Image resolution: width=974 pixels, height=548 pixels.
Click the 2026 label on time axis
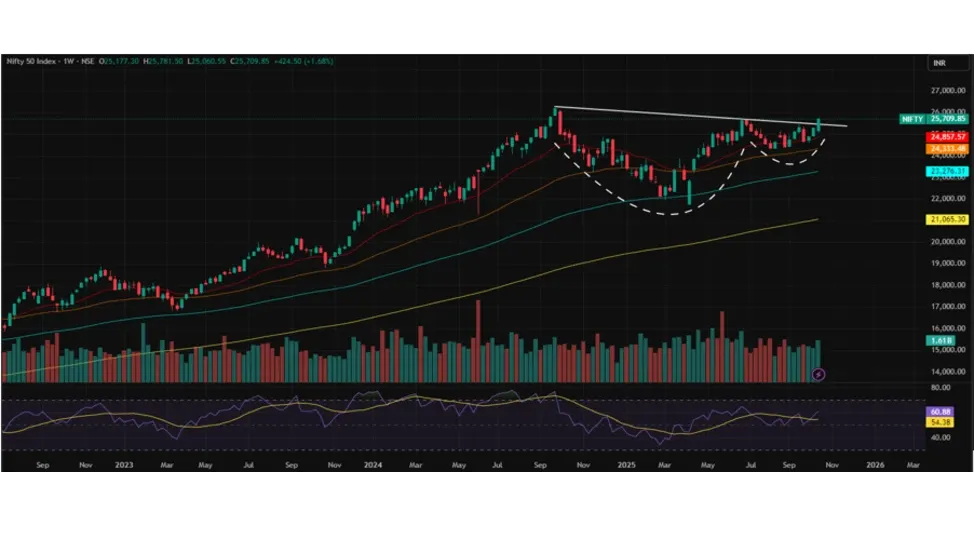point(875,465)
